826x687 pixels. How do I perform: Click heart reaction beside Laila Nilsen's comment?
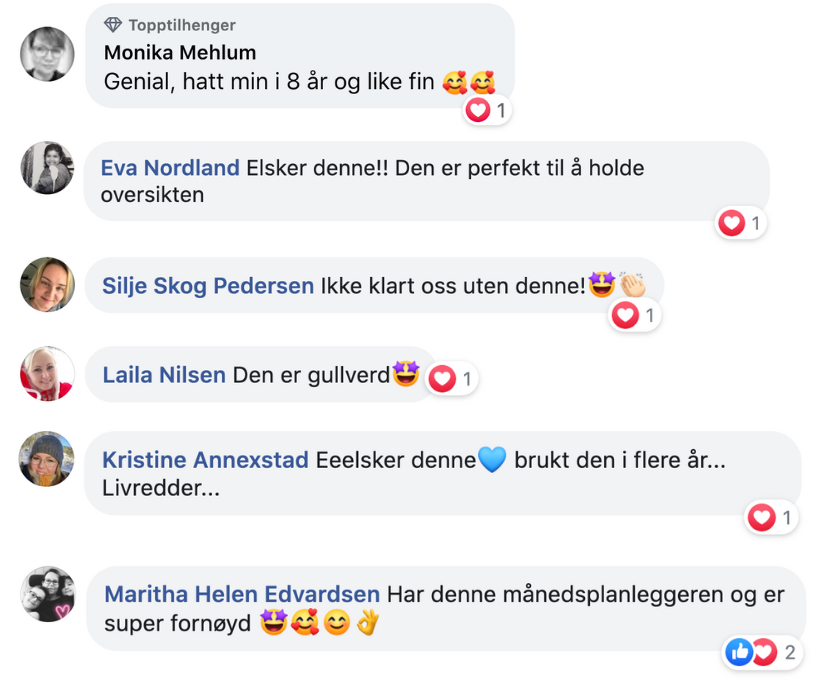tap(452, 379)
